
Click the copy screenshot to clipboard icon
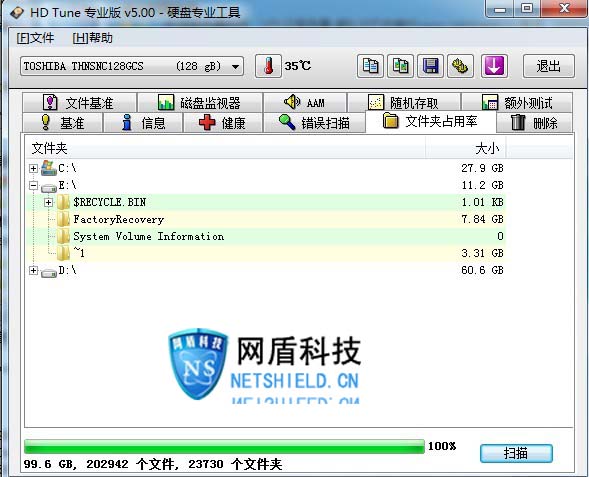(400, 66)
